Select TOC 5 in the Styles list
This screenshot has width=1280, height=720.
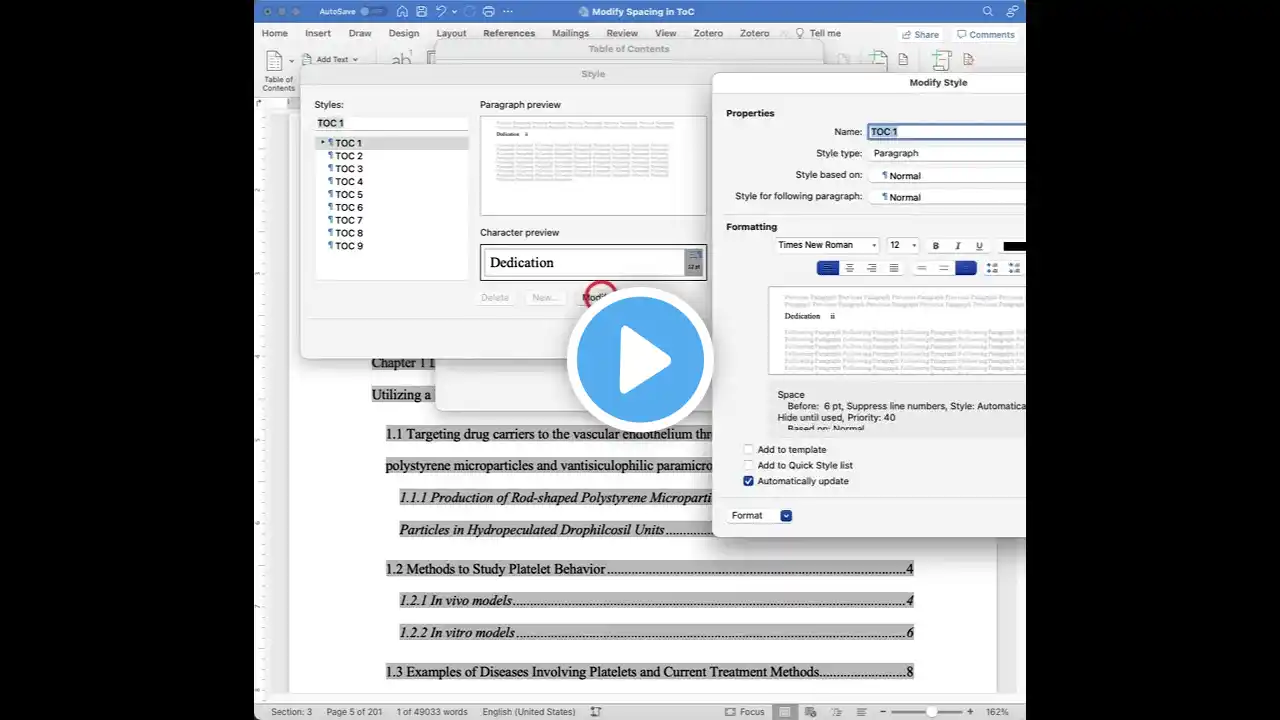point(392,195)
